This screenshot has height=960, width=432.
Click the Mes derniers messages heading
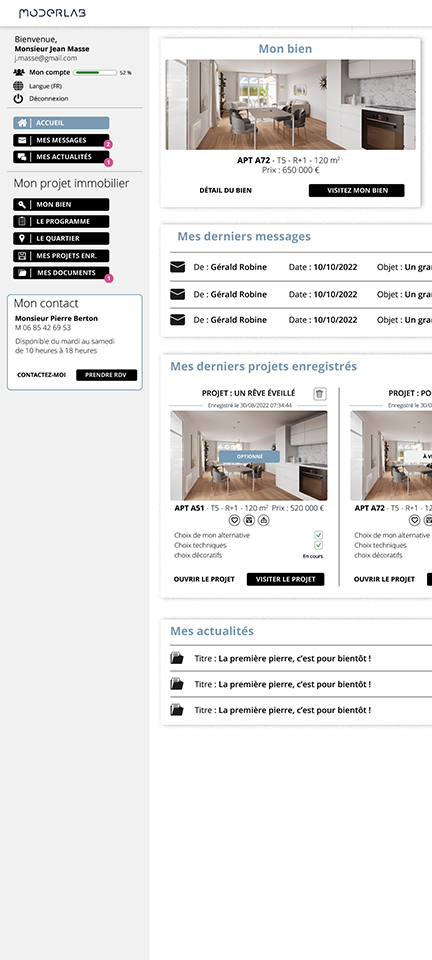[x=244, y=236]
